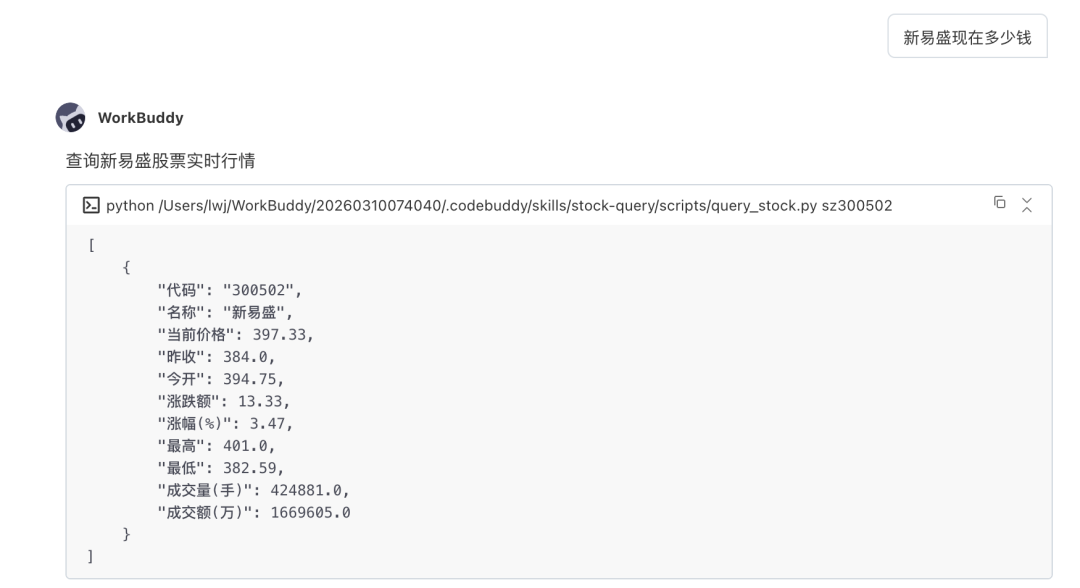Click the 成交额(万) 1669605.0 output line
1080x588 pixels.
point(253,512)
